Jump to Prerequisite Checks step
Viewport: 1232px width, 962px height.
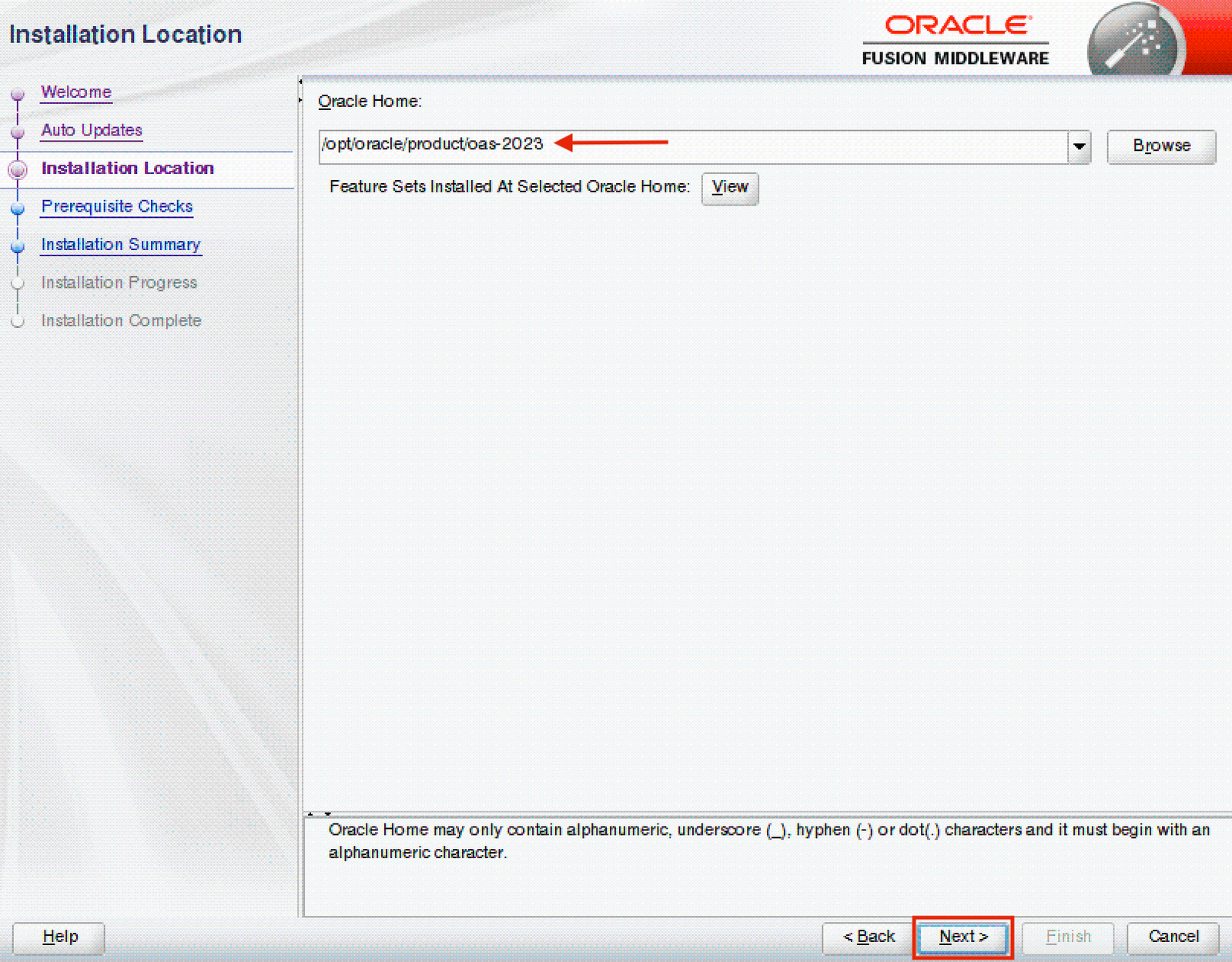point(117,206)
